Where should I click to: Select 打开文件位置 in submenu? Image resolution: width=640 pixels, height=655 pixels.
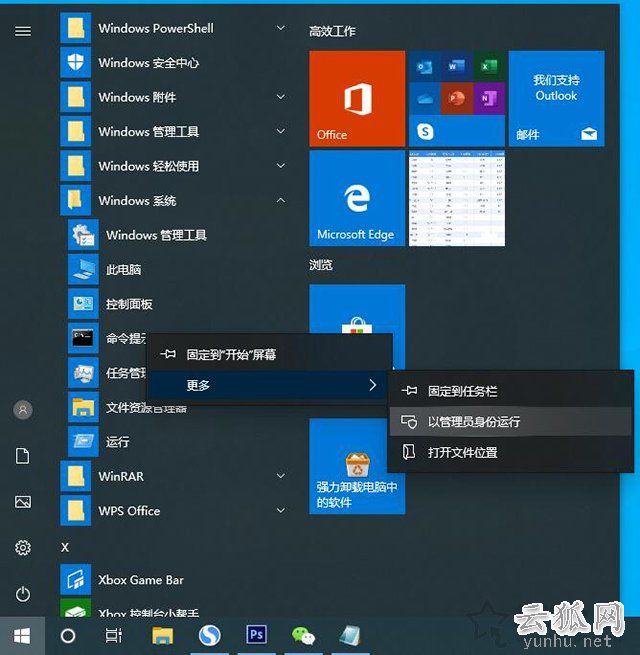coord(510,452)
